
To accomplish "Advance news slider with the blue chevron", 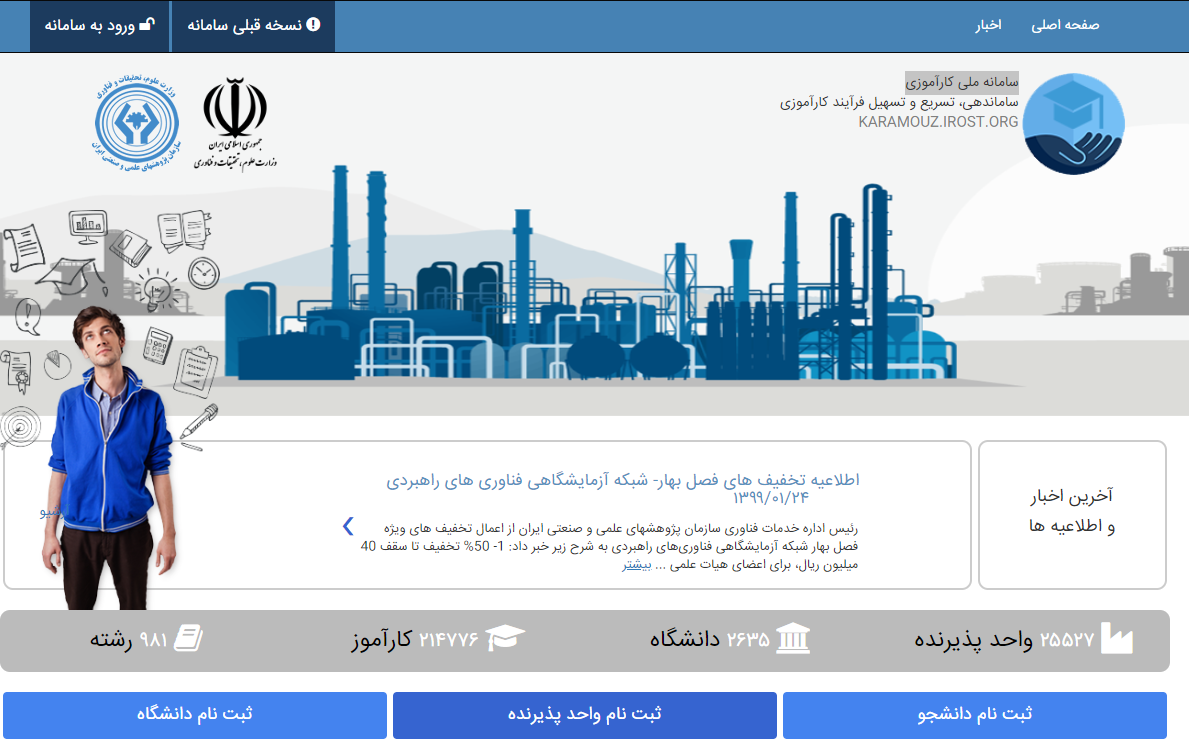I will (348, 526).
